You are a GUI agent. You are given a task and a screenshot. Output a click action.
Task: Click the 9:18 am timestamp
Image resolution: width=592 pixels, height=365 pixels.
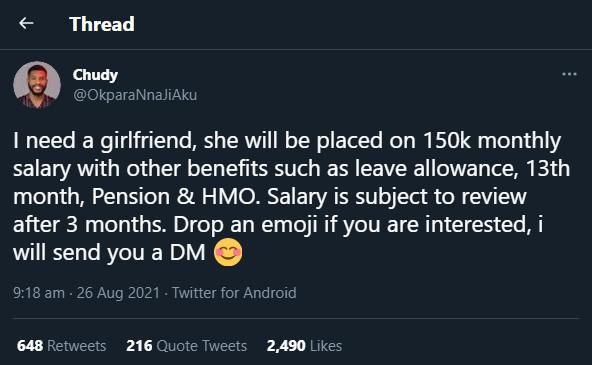click(x=39, y=293)
